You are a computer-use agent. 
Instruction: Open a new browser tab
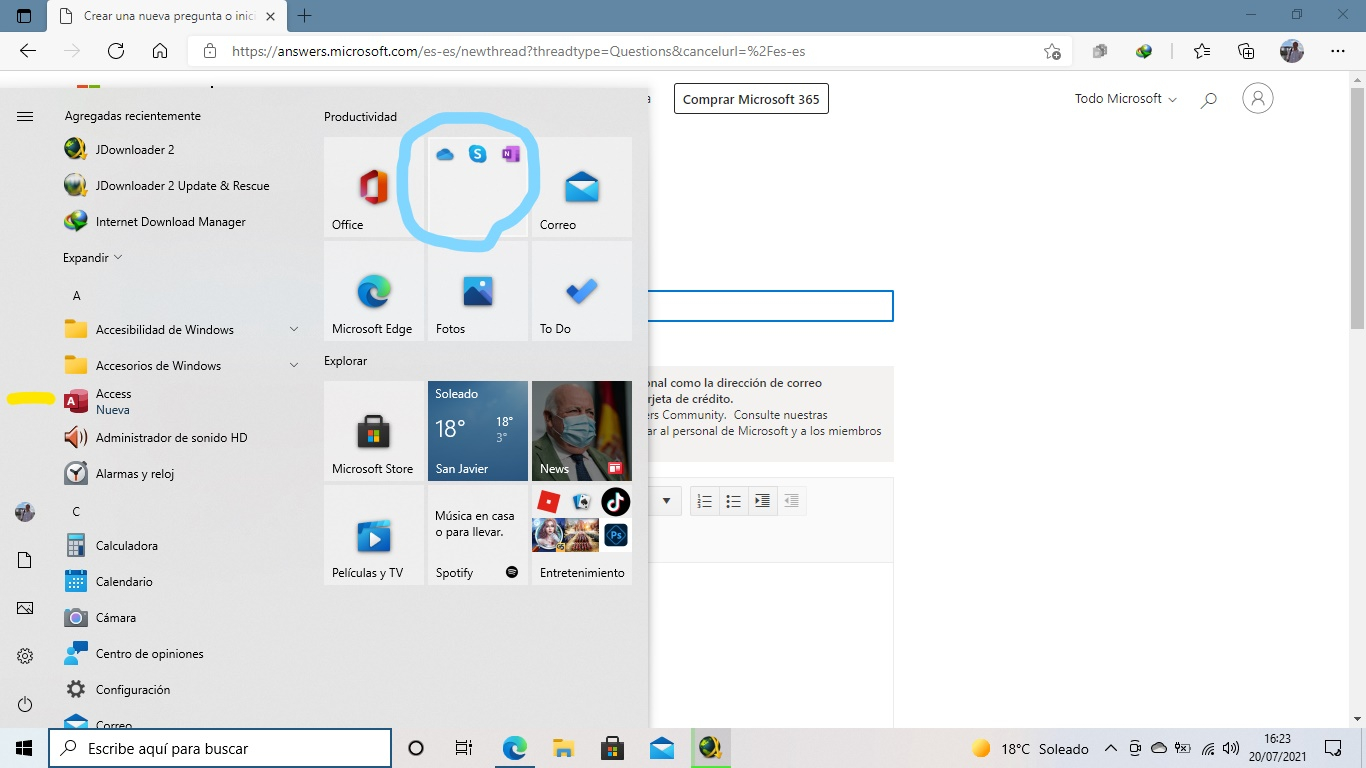305,16
